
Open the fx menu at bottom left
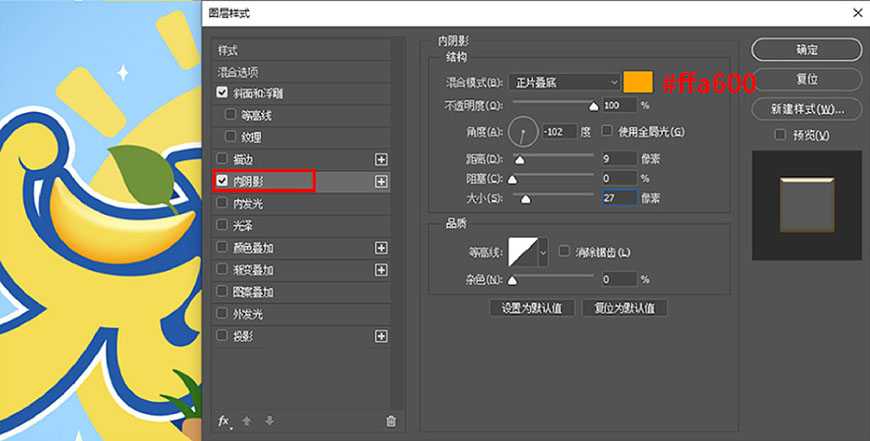(x=224, y=421)
